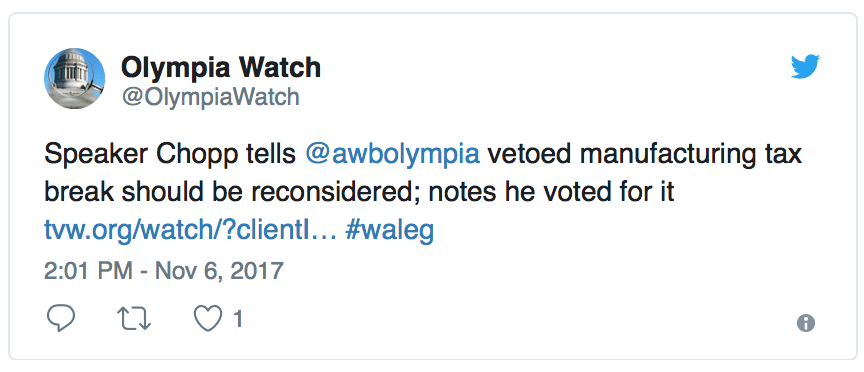Open the @awbolympia mention
The image size is (864, 372).
pyautogui.click(x=392, y=155)
